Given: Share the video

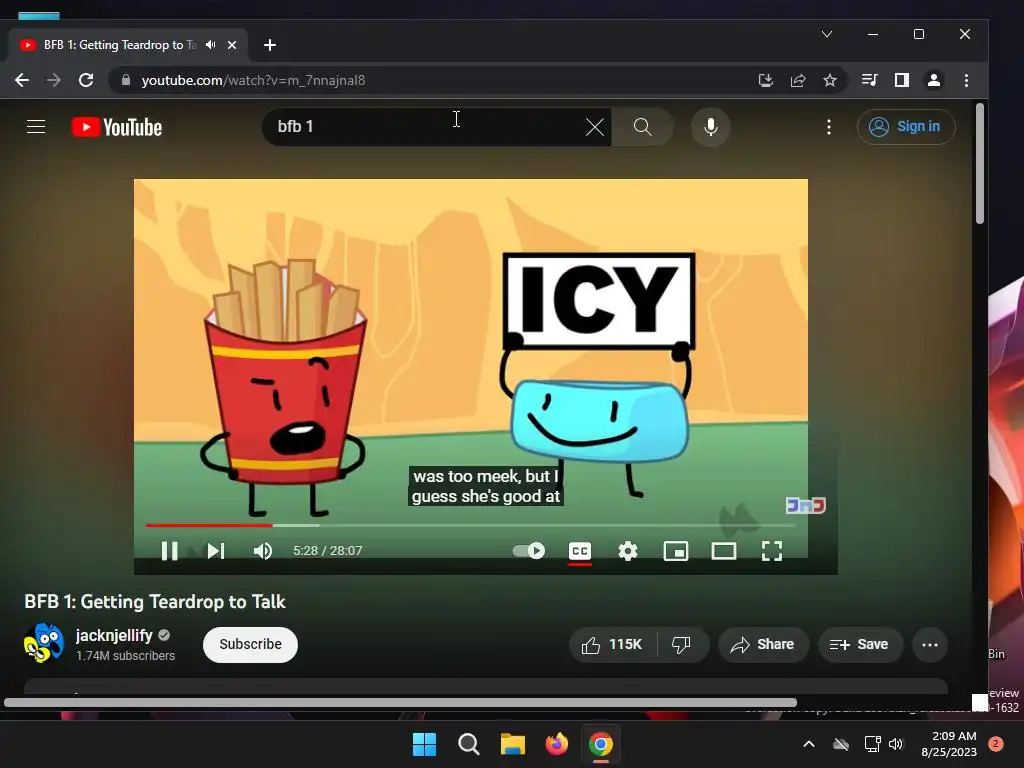Looking at the screenshot, I should (763, 645).
